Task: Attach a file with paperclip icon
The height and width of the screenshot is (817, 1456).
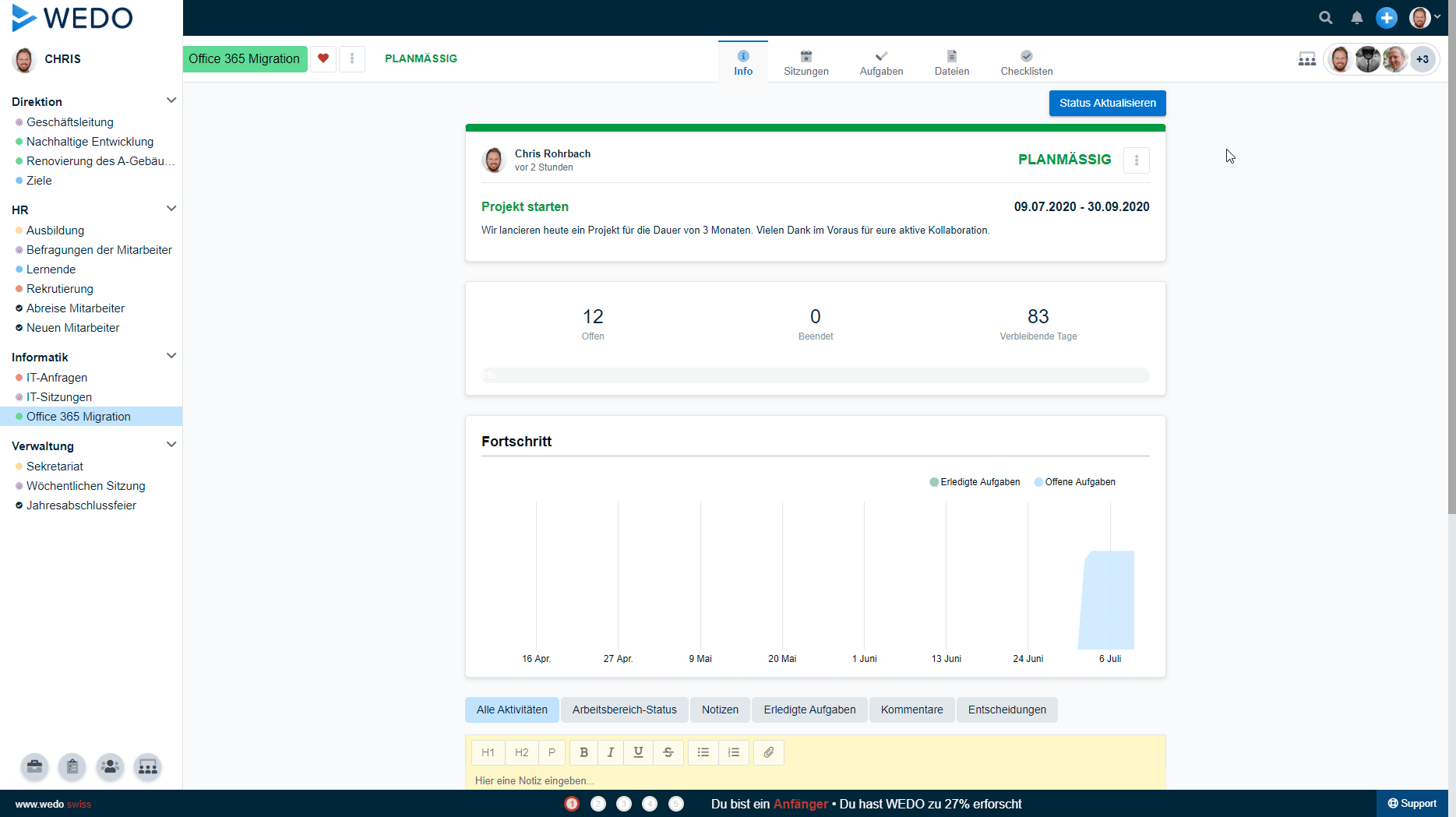Action: [x=769, y=752]
